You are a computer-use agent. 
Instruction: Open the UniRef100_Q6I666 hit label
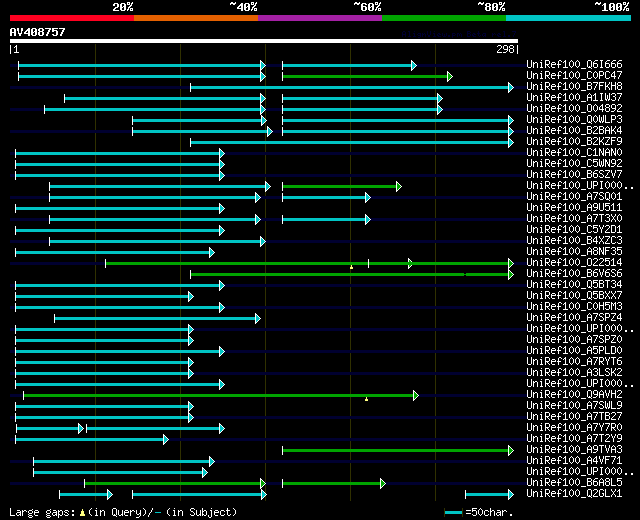pos(574,64)
